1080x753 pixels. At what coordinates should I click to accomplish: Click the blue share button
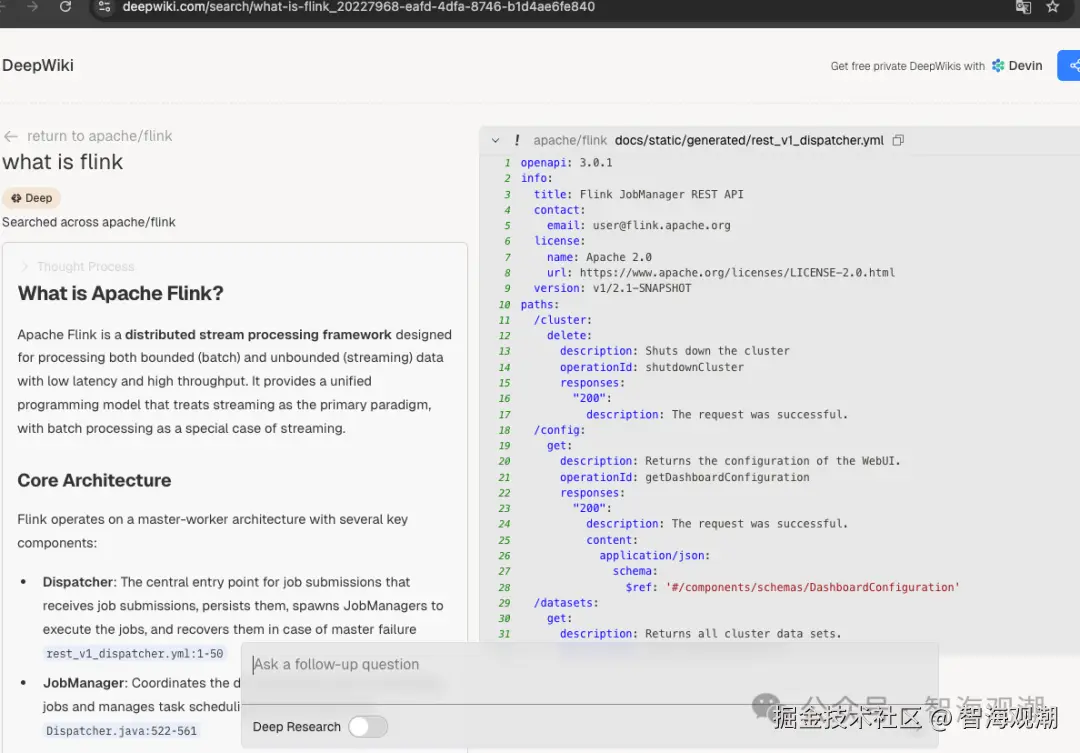tap(1070, 65)
